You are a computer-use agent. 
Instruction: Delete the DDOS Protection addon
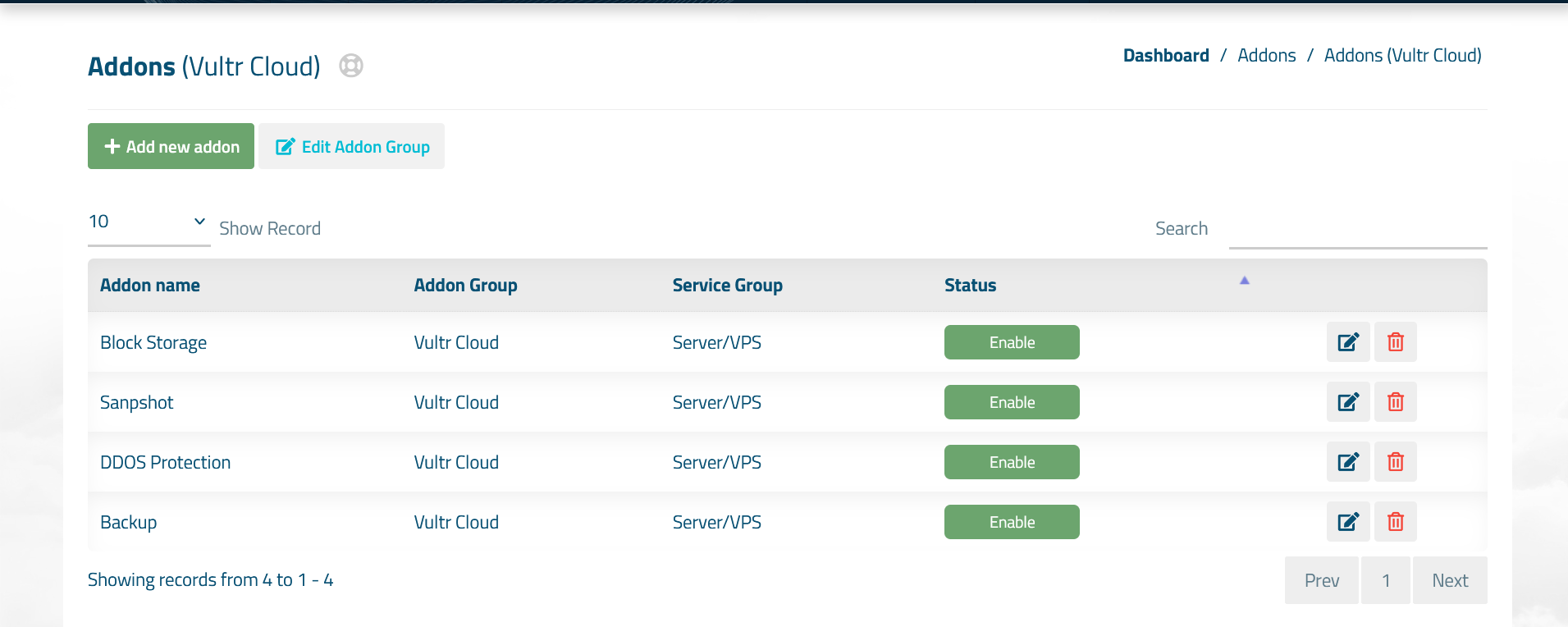coord(1396,462)
